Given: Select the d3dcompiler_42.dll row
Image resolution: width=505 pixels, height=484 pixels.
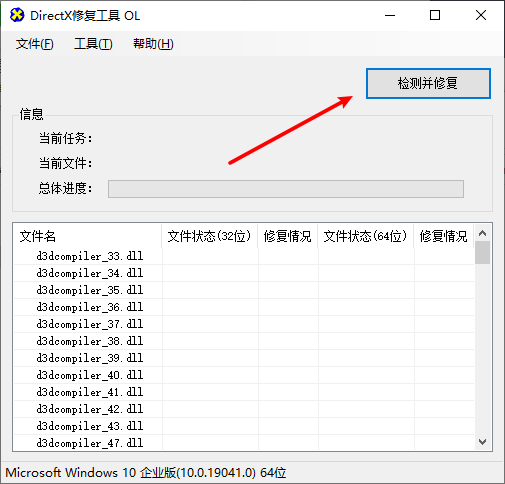Looking at the screenshot, I should pos(244,409).
